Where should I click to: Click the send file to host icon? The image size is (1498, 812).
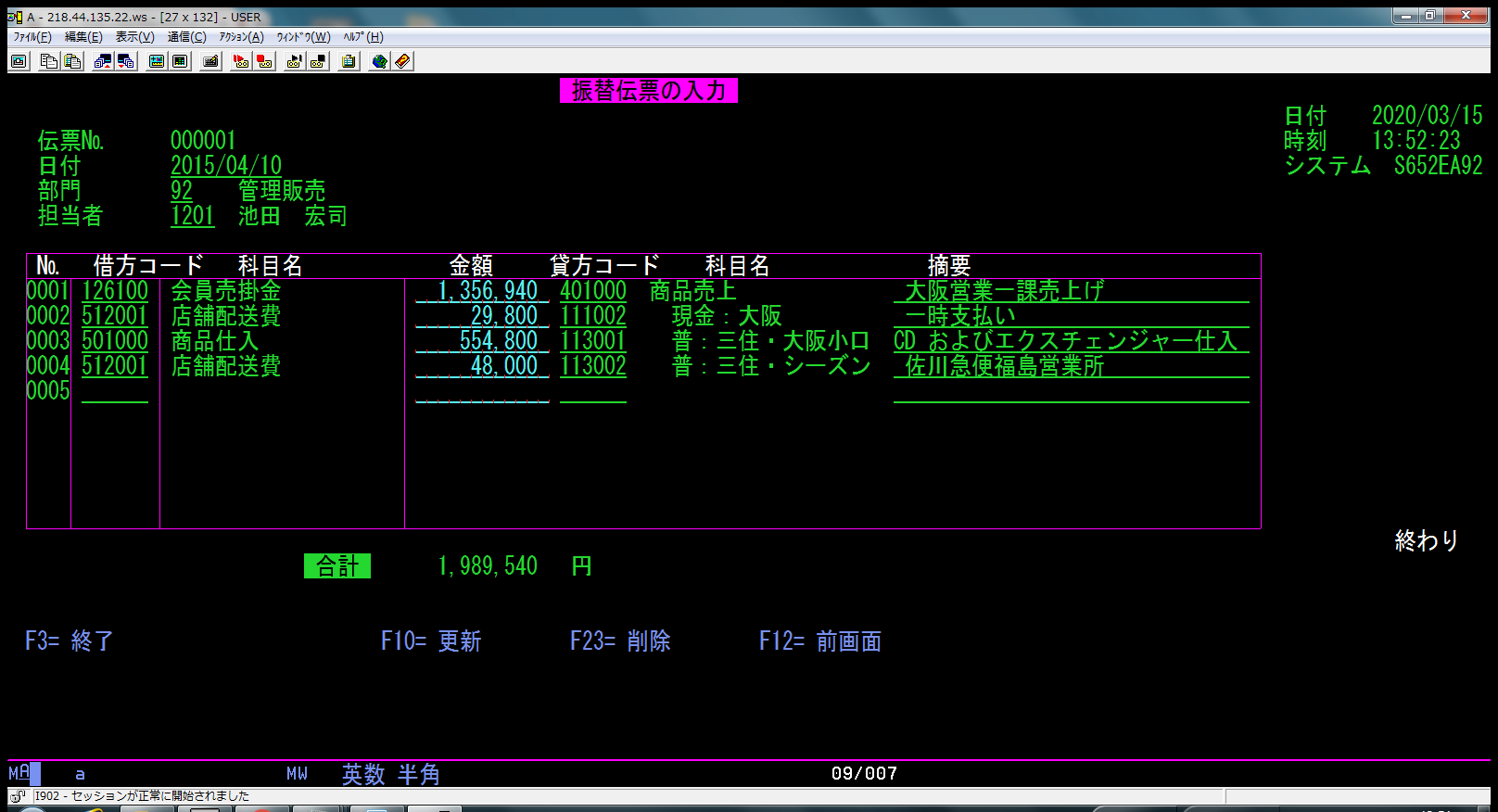click(103, 61)
